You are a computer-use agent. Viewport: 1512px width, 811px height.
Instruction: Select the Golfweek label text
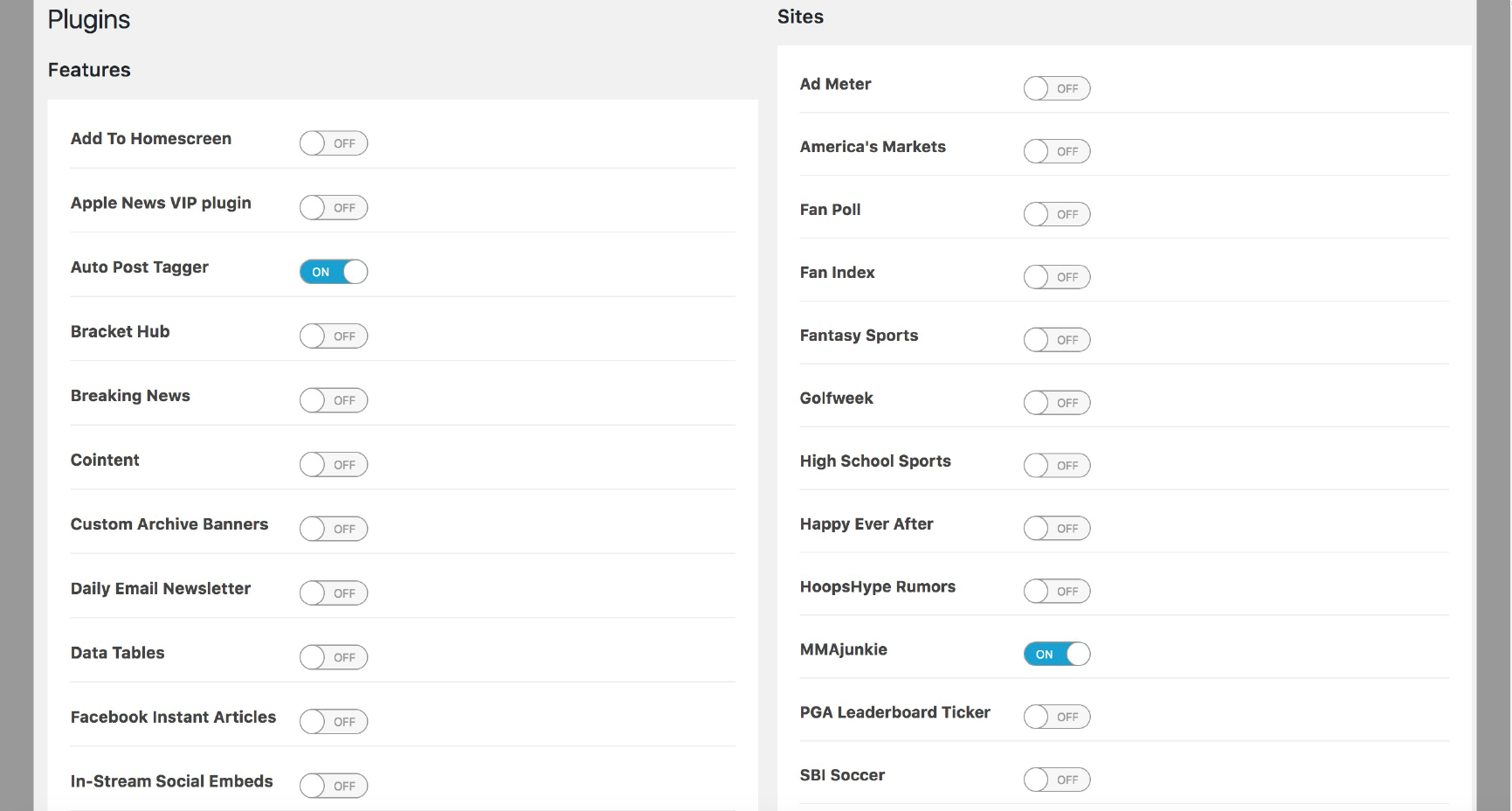pyautogui.click(x=837, y=399)
